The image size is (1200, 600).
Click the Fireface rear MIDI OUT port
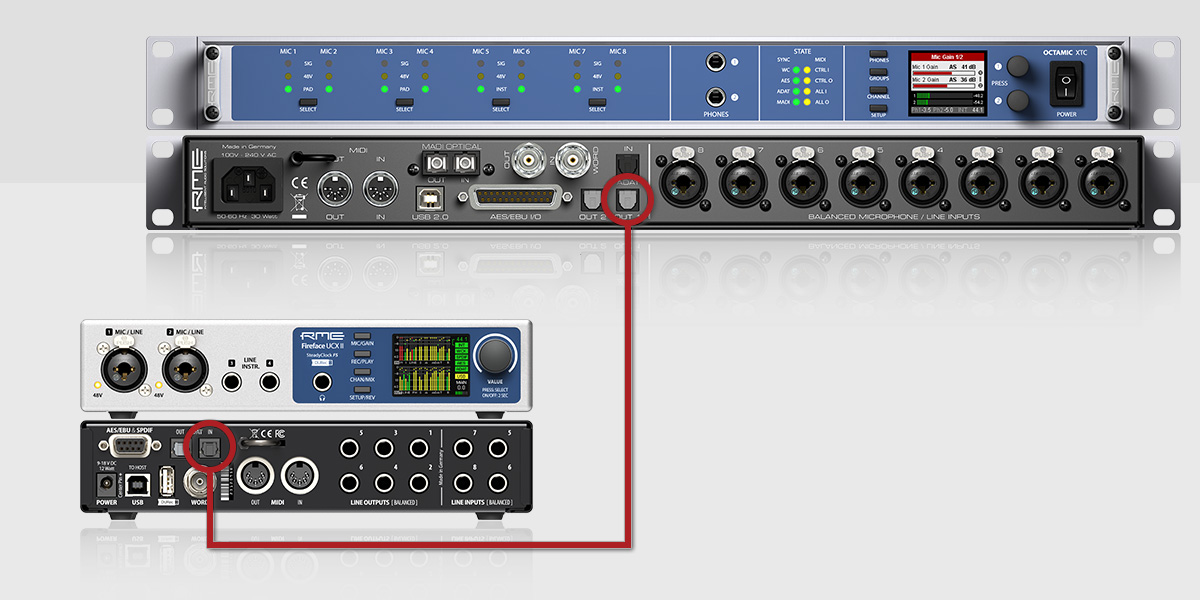255,477
